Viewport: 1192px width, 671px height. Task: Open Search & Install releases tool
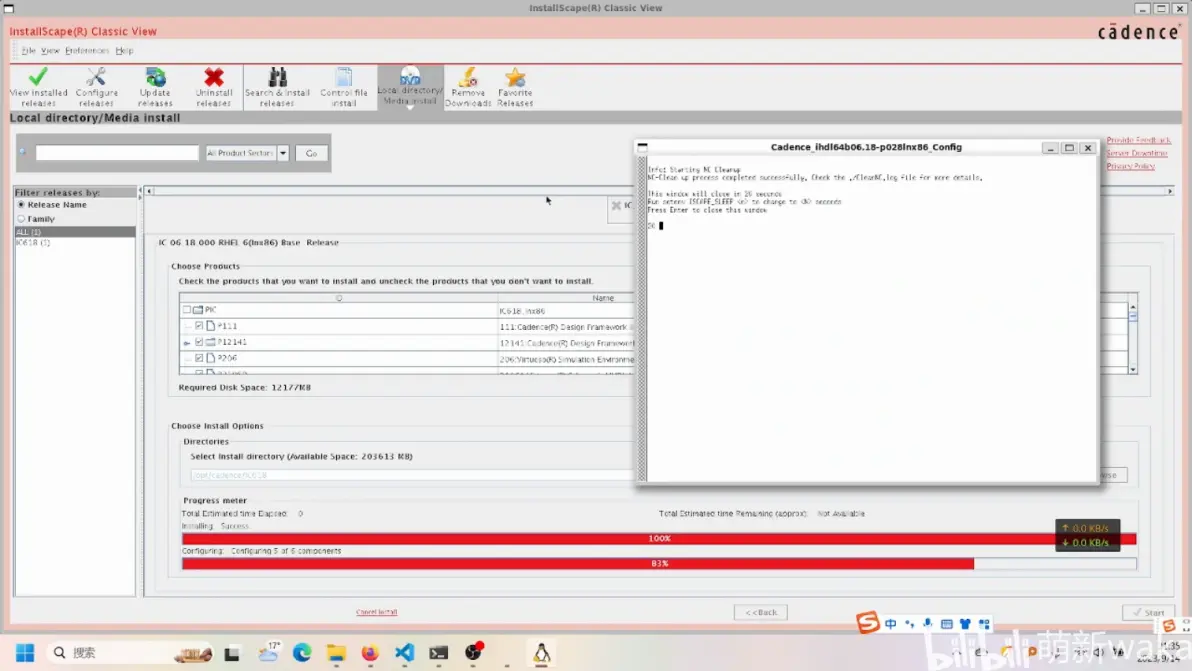pyautogui.click(x=277, y=87)
